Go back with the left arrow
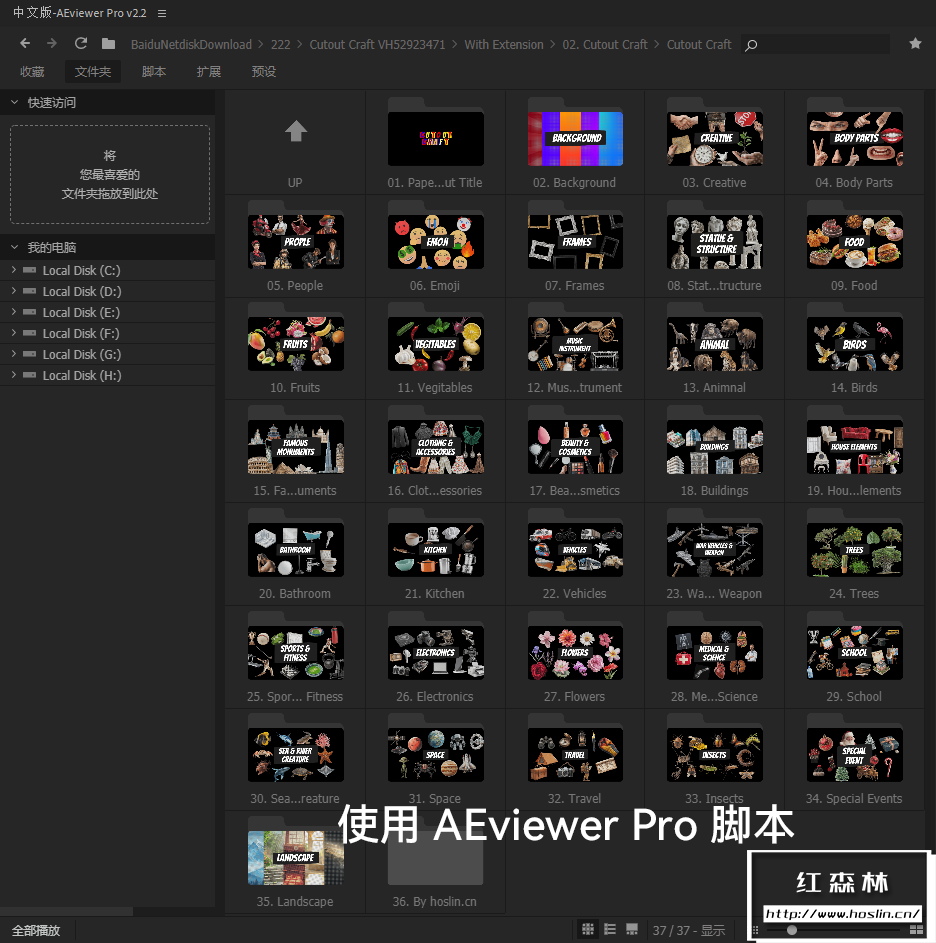Image resolution: width=936 pixels, height=943 pixels. 25,43
